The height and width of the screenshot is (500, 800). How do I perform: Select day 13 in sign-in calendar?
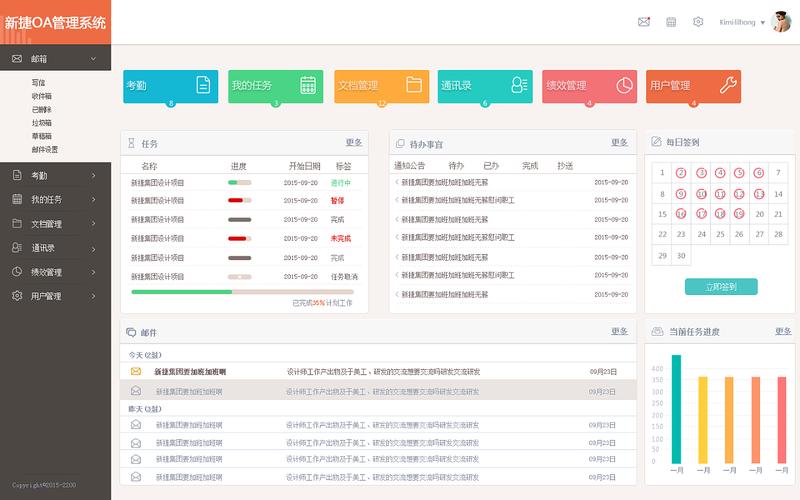759,194
